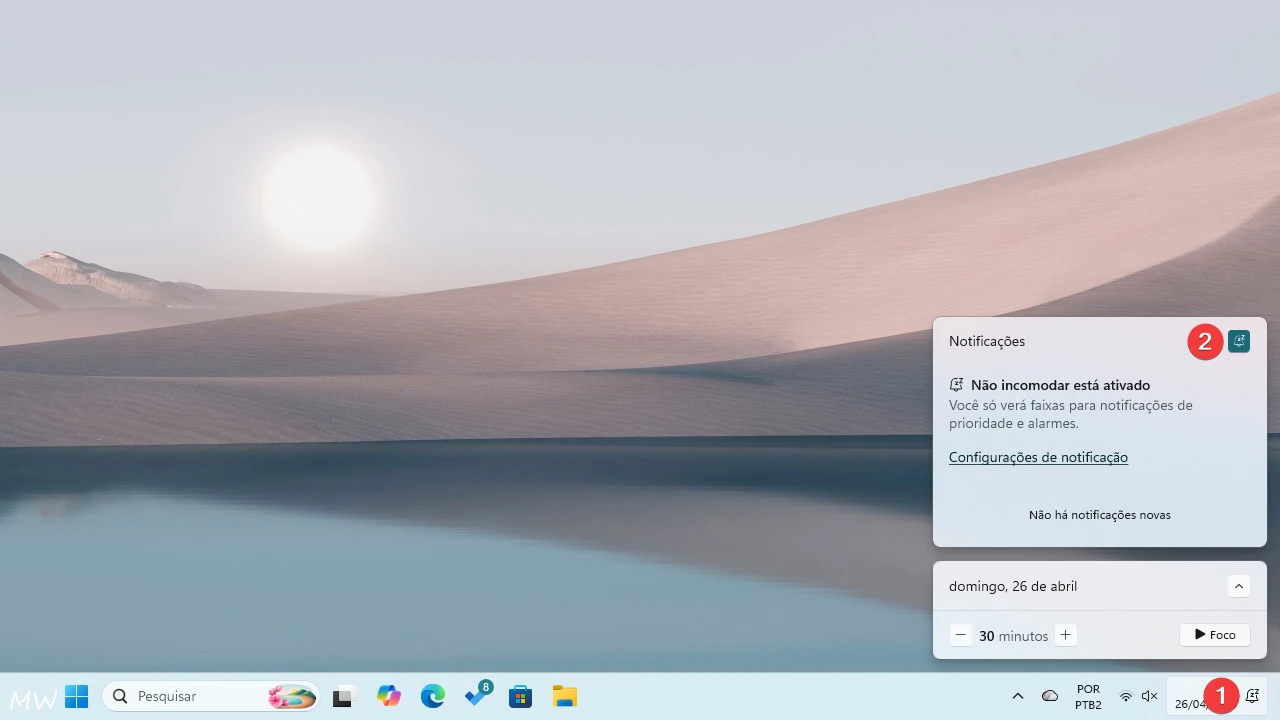Open File Explorer from the taskbar
Image resolution: width=1280 pixels, height=720 pixels.
pos(565,696)
